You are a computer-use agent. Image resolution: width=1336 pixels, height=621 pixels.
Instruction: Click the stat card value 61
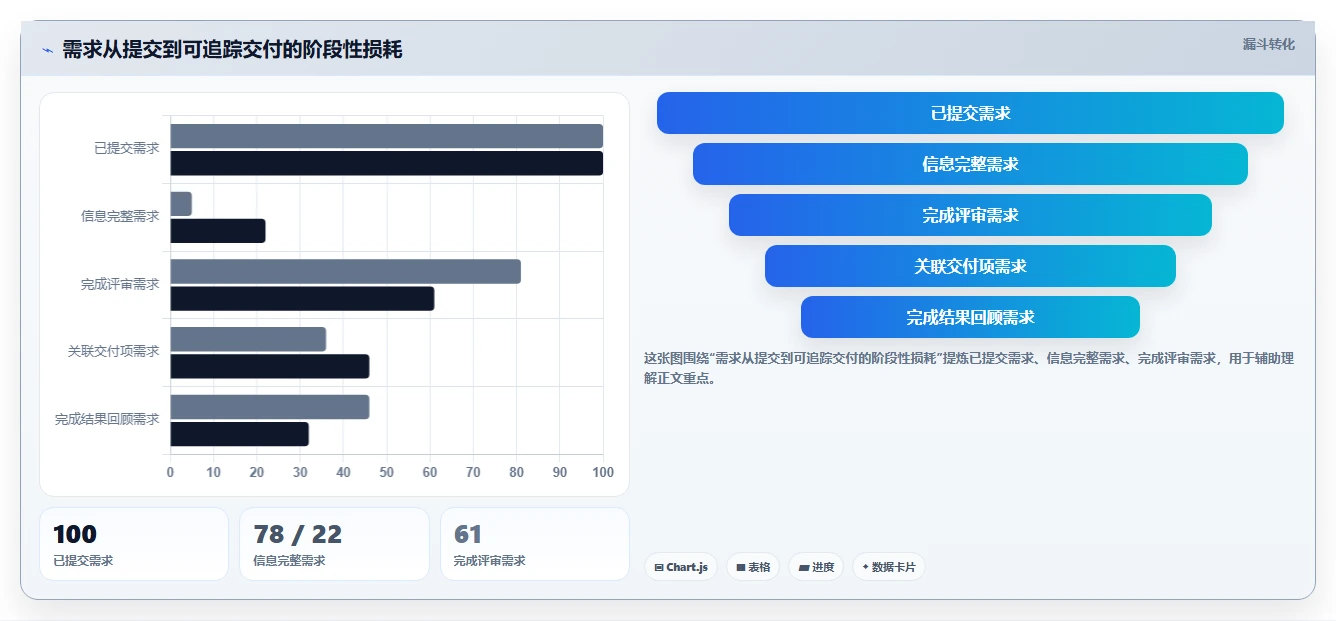point(468,534)
